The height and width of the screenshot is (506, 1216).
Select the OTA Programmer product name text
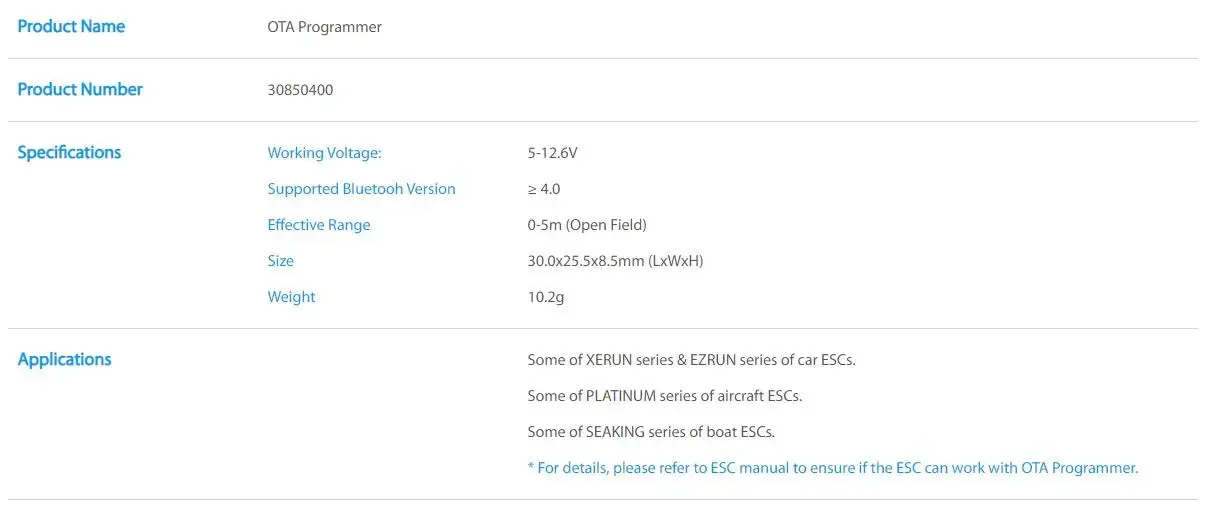pos(324,27)
